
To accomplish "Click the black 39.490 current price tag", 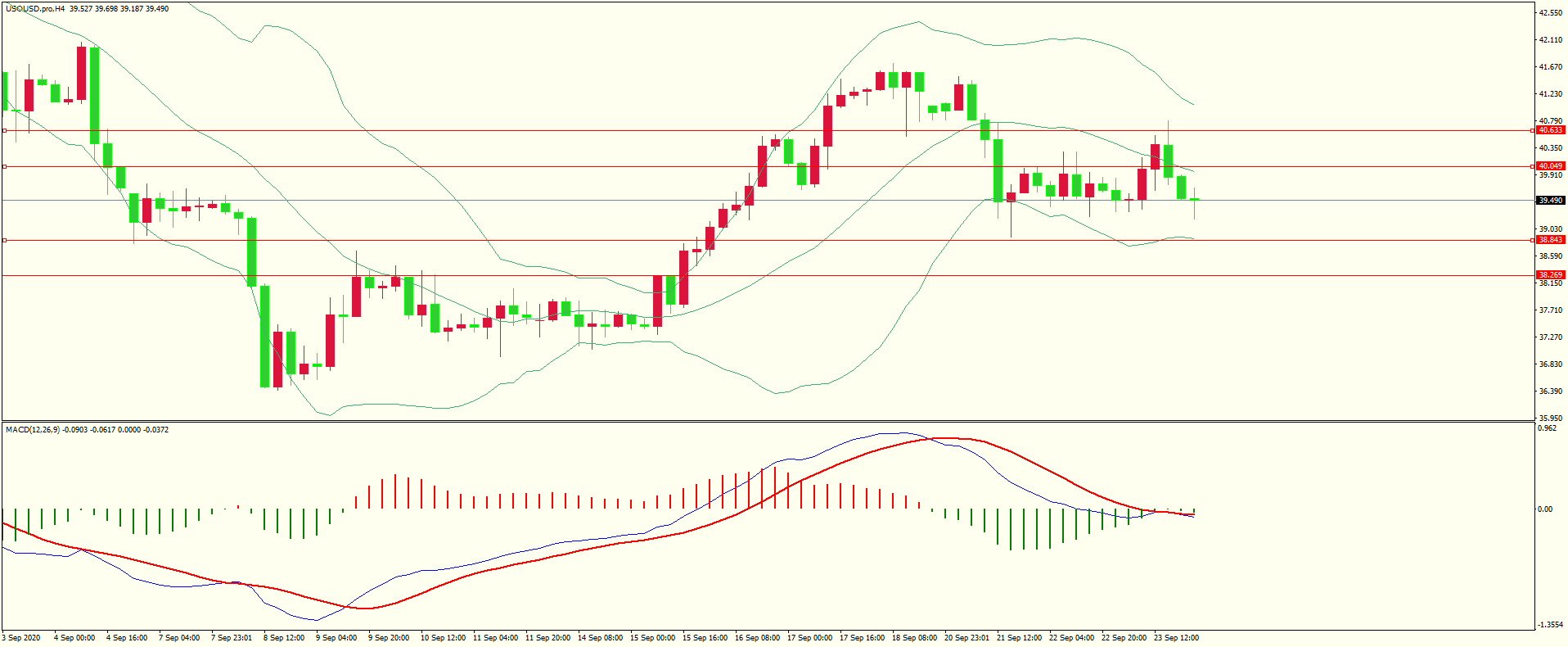I will (1550, 201).
